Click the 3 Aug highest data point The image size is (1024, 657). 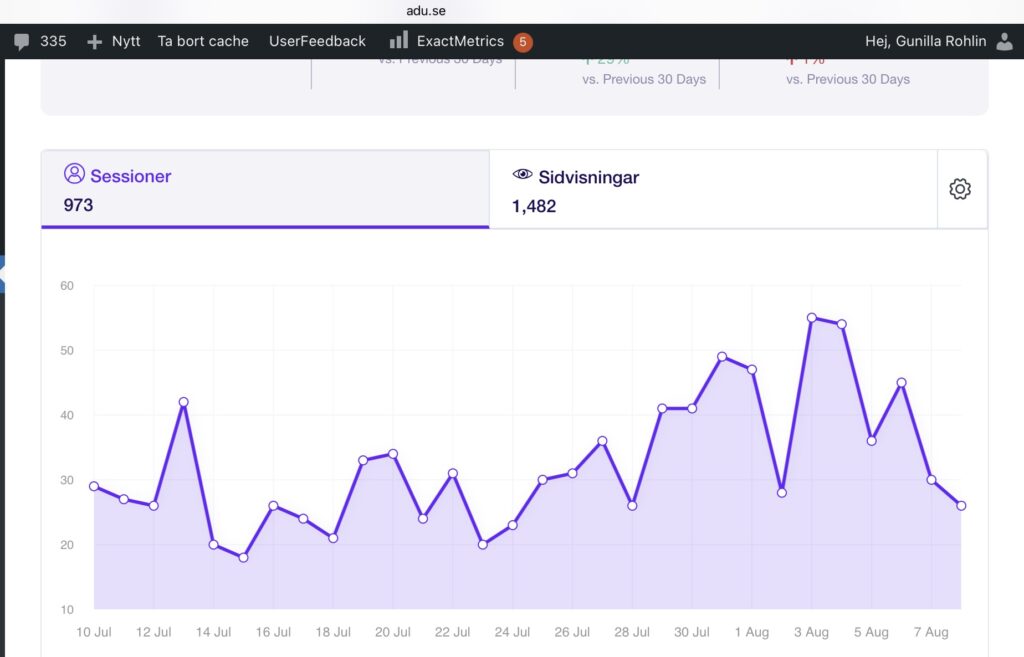(x=812, y=318)
